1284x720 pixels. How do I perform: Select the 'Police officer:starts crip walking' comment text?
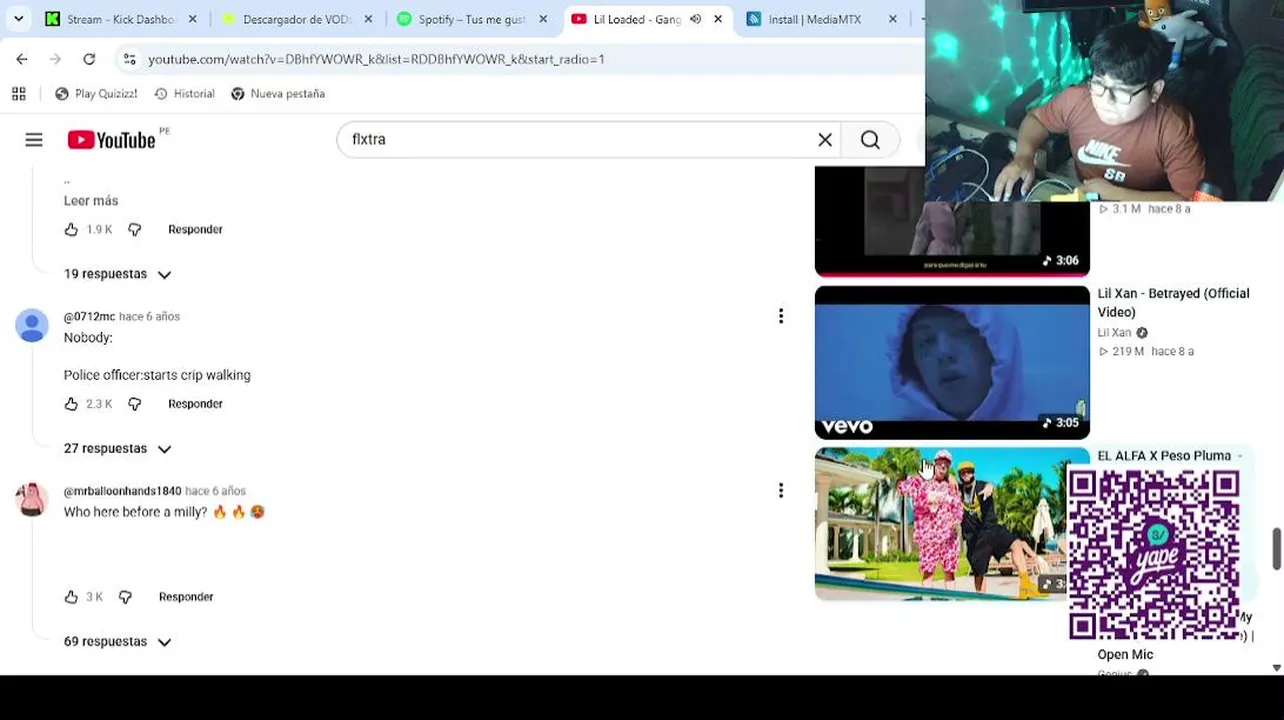[x=157, y=375]
